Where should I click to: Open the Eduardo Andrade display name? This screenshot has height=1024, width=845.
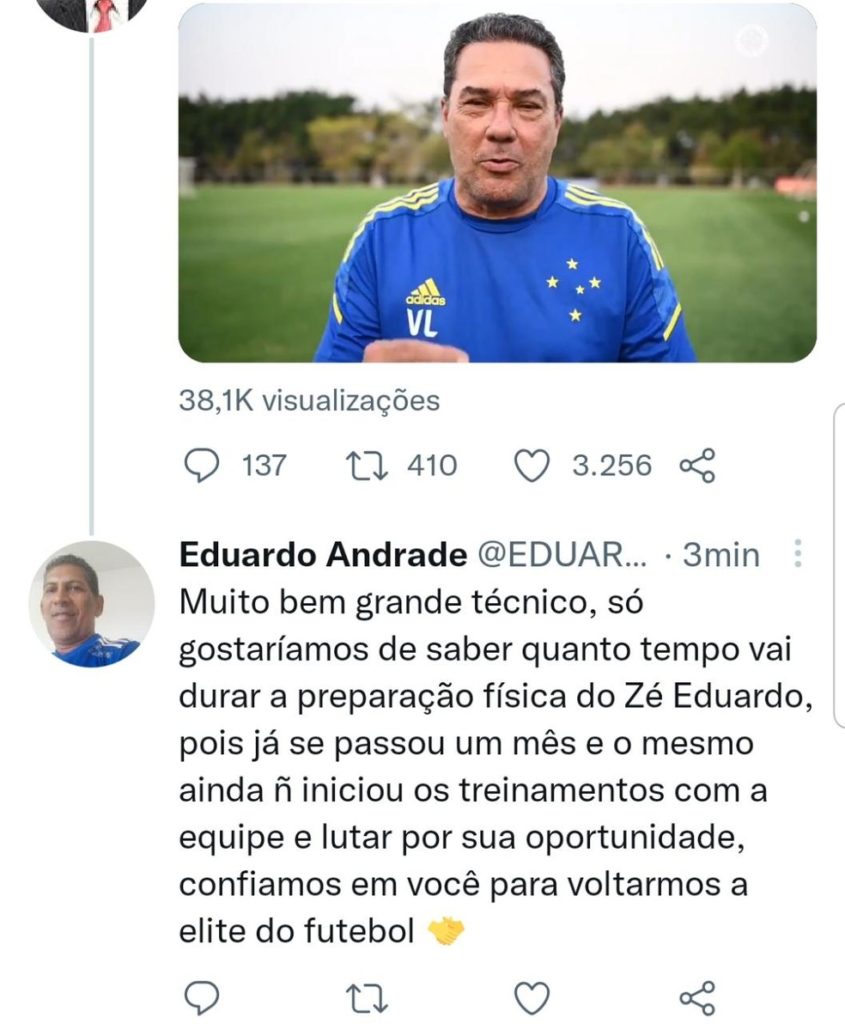click(x=322, y=555)
